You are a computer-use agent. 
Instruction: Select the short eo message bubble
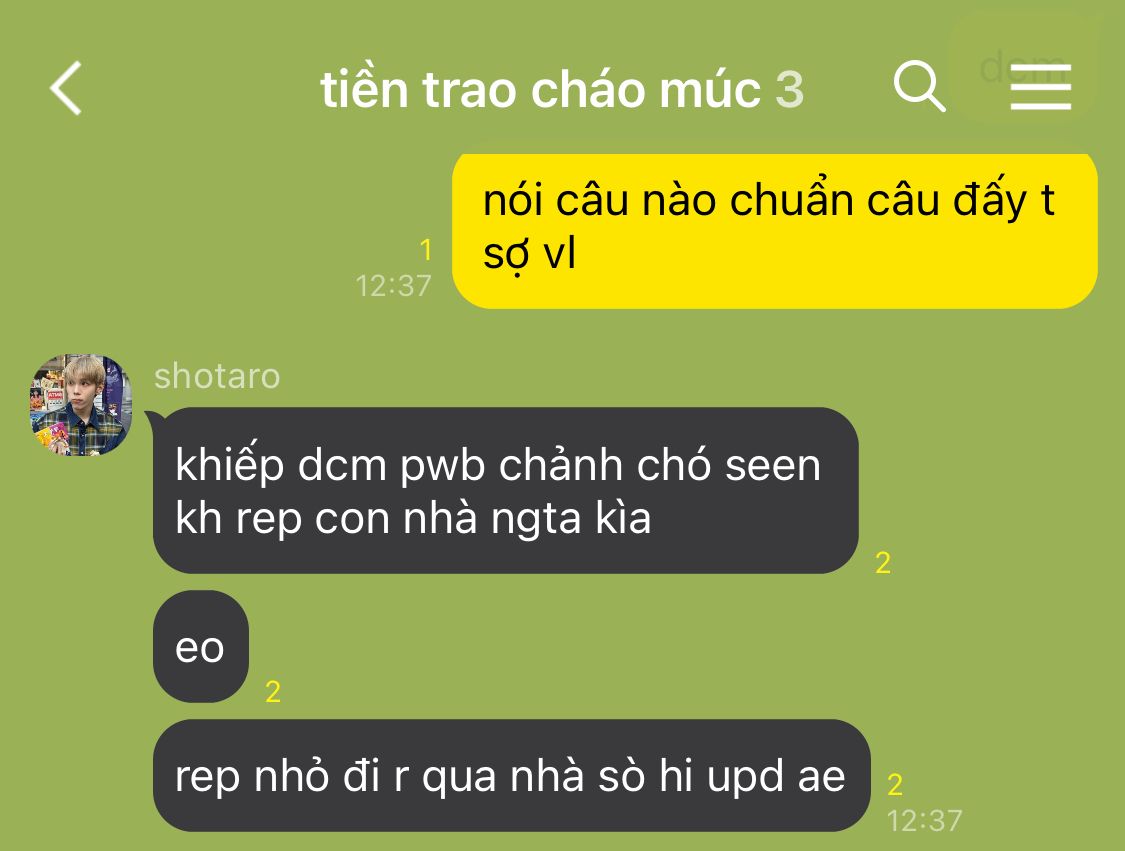(x=201, y=647)
